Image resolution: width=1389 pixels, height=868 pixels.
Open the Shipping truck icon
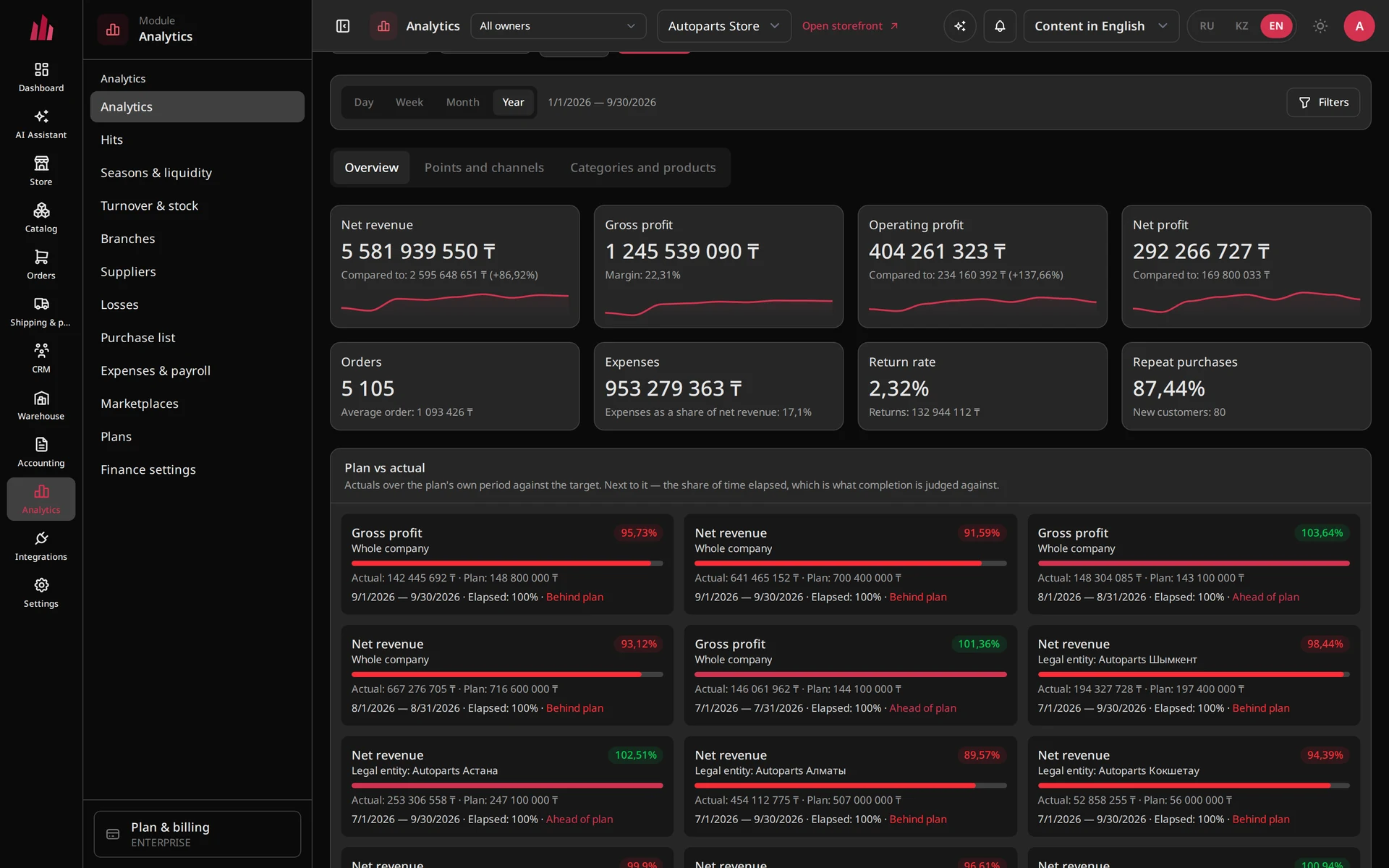[x=41, y=304]
